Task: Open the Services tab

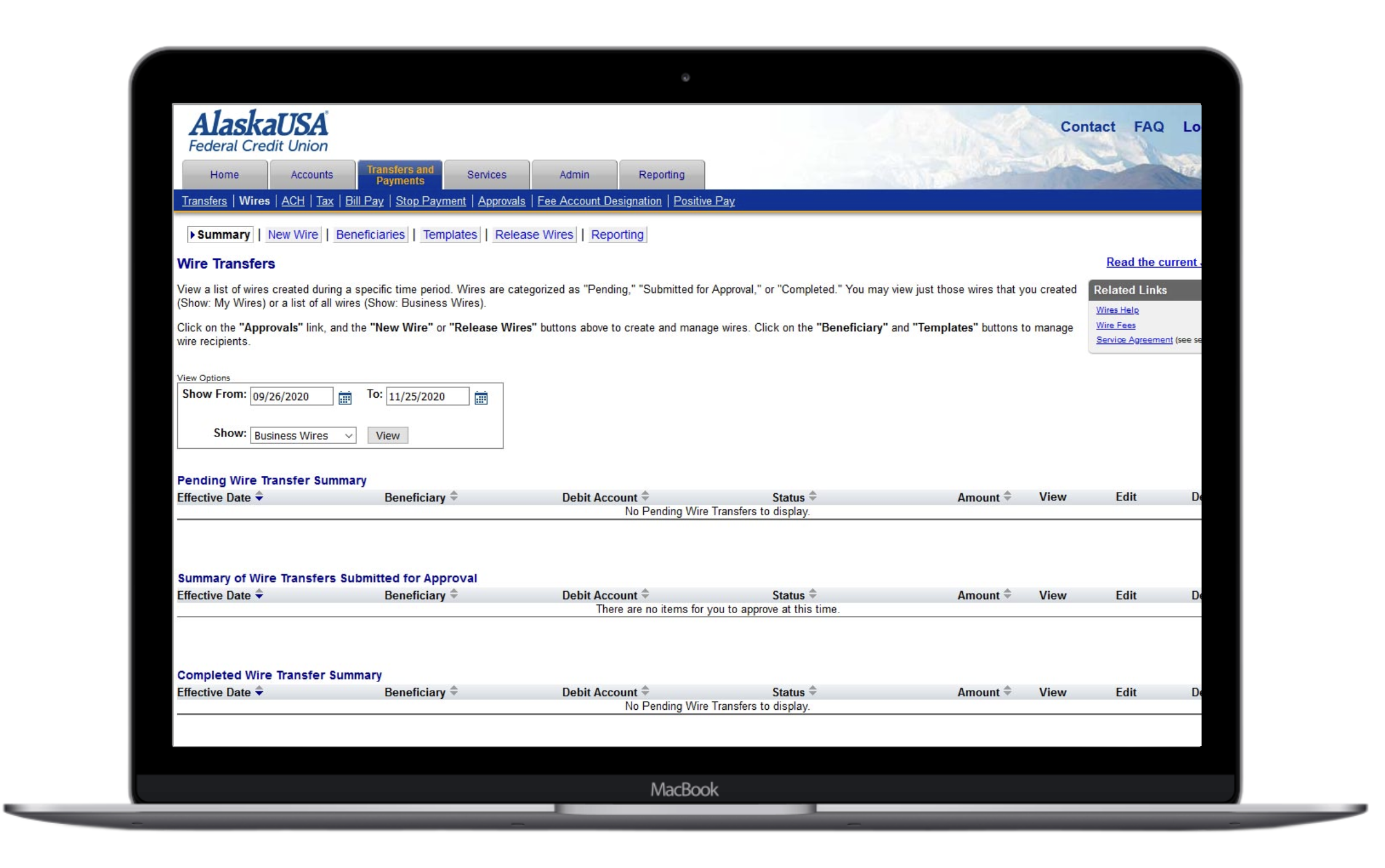Action: 486,175
